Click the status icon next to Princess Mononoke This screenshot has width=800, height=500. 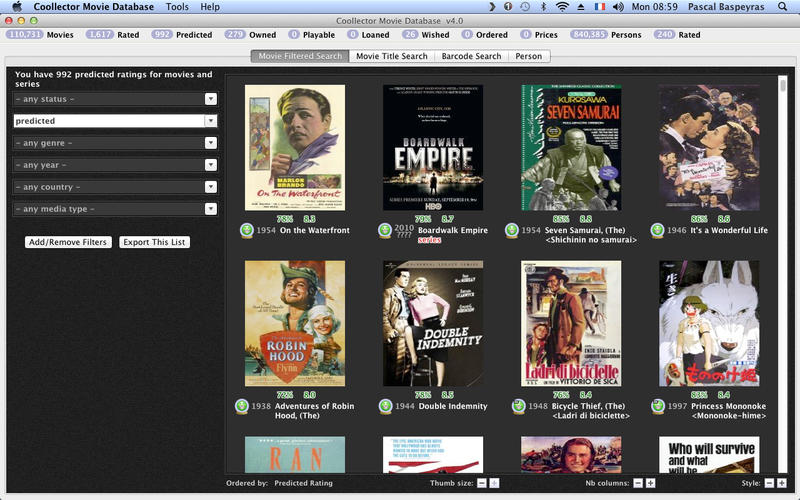pyautogui.click(x=657, y=406)
